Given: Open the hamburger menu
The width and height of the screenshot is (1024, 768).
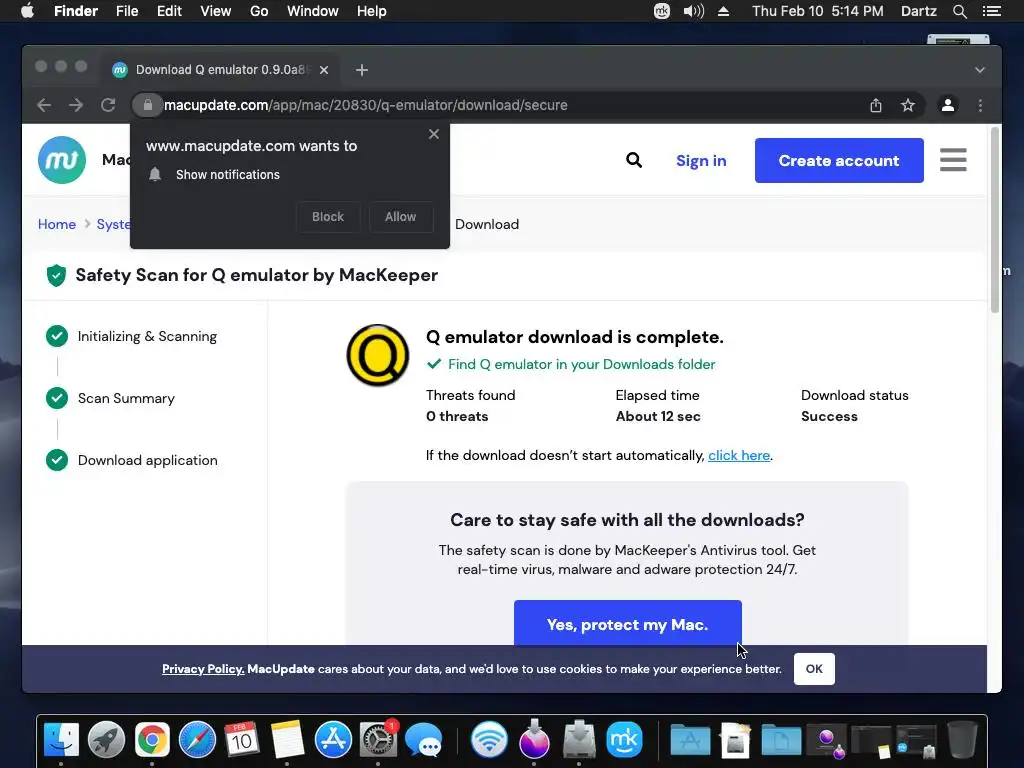Looking at the screenshot, I should (953, 159).
